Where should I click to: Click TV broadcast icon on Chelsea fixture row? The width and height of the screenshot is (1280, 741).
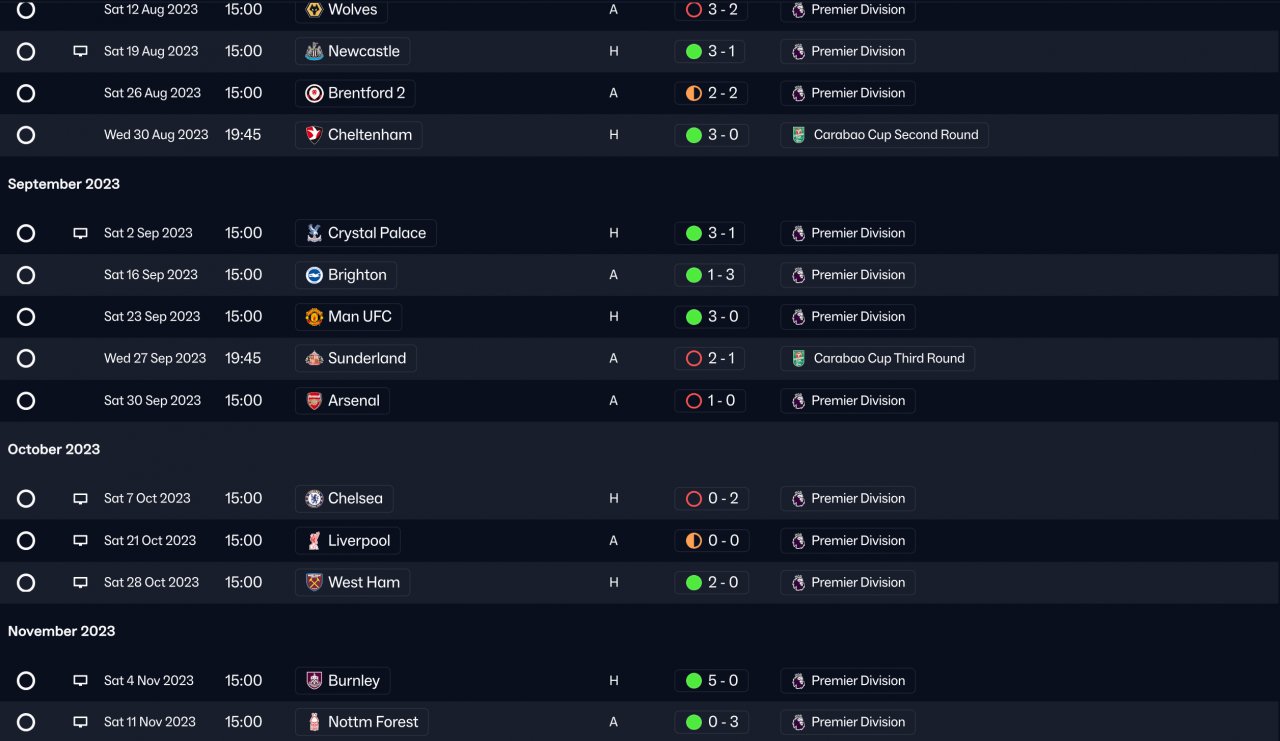[x=81, y=499]
